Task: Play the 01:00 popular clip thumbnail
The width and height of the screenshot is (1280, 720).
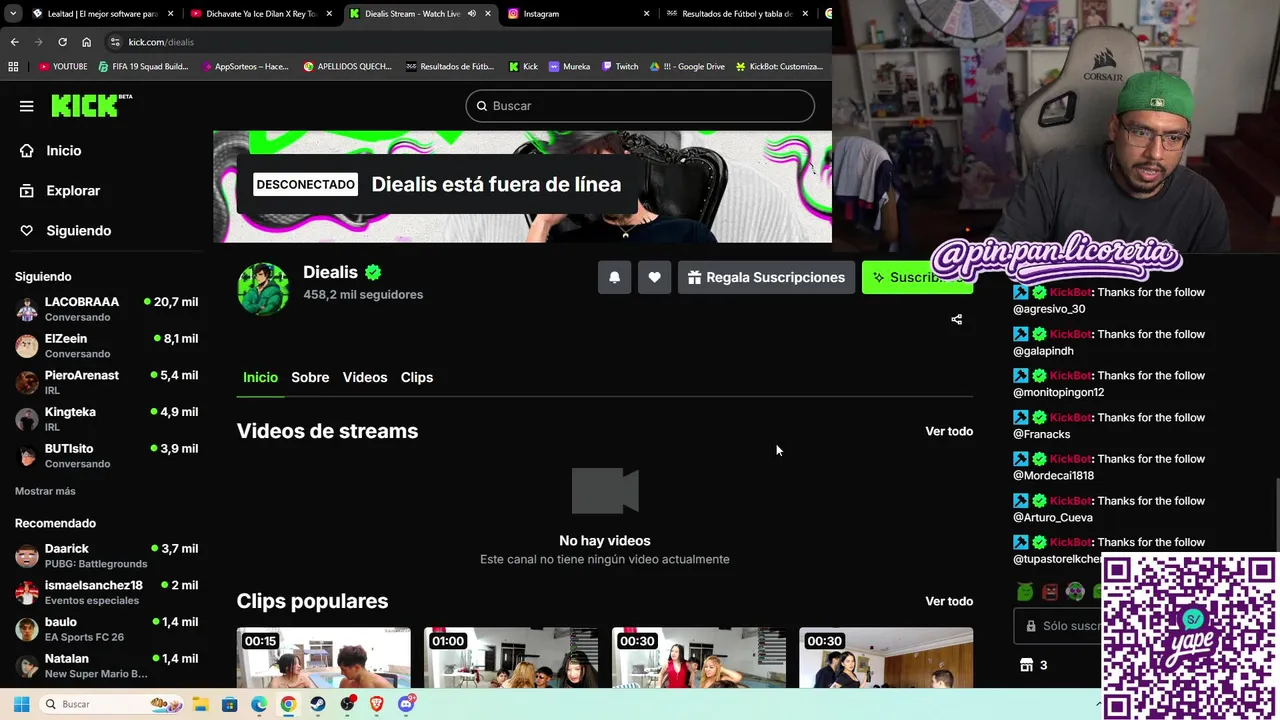Action: coord(511,658)
